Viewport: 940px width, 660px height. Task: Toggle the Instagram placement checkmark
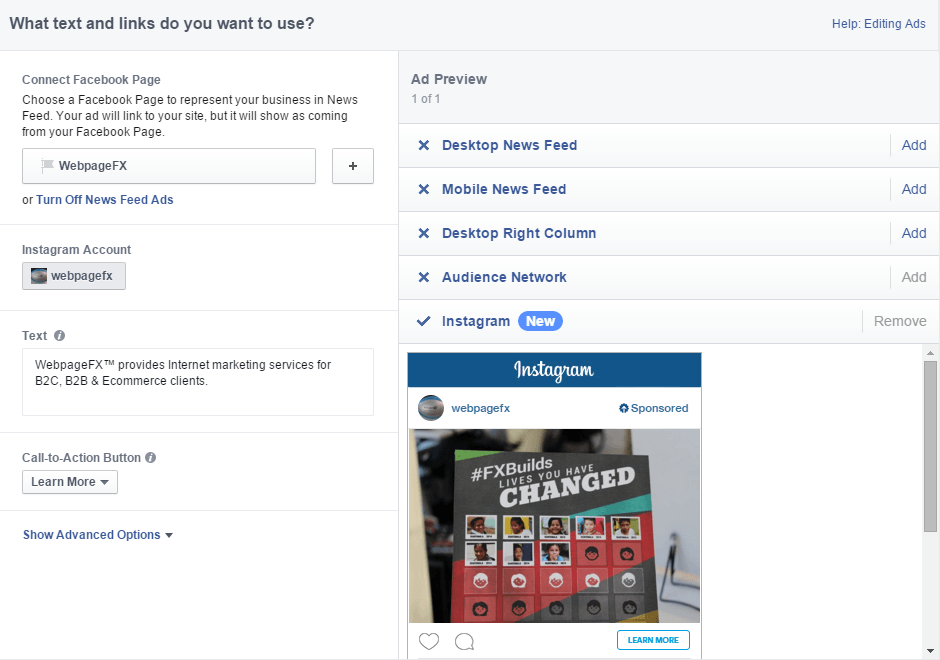423,321
